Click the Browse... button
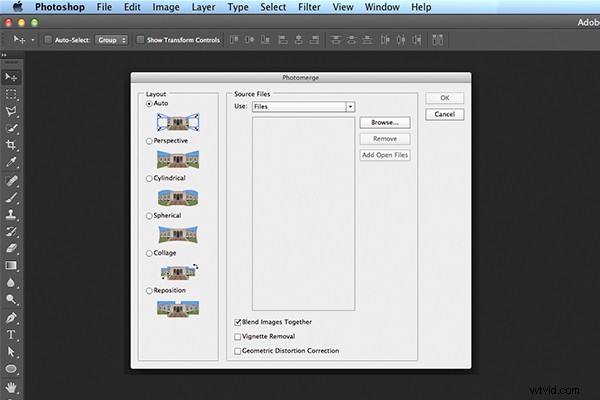 pyautogui.click(x=385, y=122)
